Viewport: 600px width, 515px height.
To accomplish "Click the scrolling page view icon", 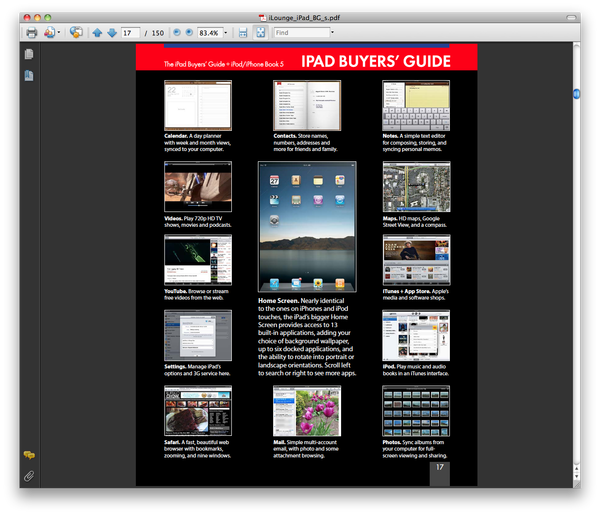I will pyautogui.click(x=243, y=33).
